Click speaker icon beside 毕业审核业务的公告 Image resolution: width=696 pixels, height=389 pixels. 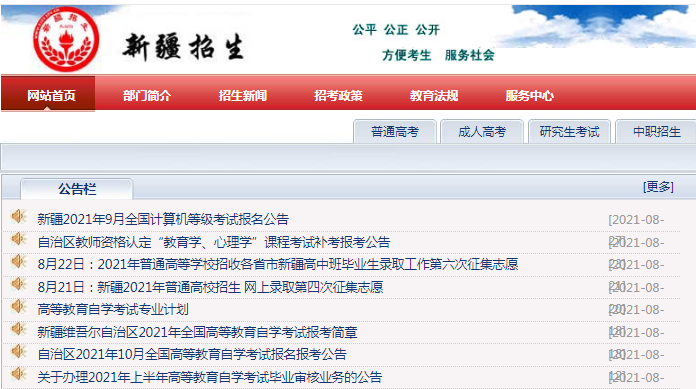tap(19, 374)
